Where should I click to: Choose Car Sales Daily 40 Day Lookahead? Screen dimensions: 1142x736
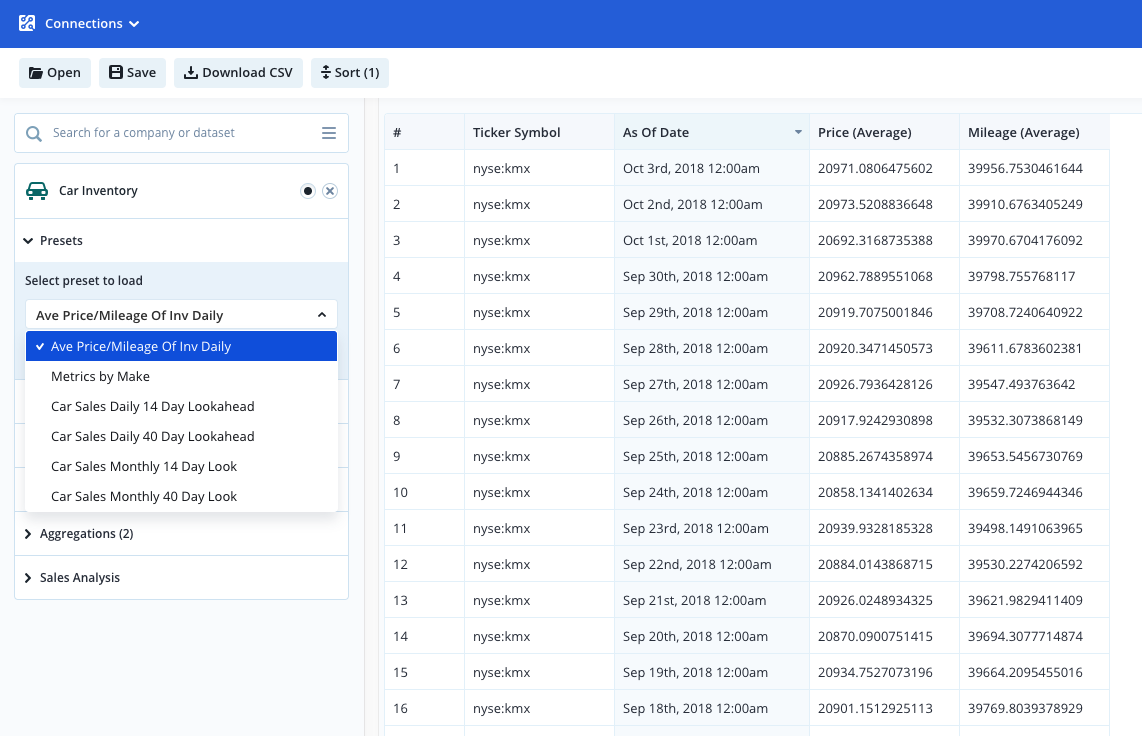click(x=181, y=437)
